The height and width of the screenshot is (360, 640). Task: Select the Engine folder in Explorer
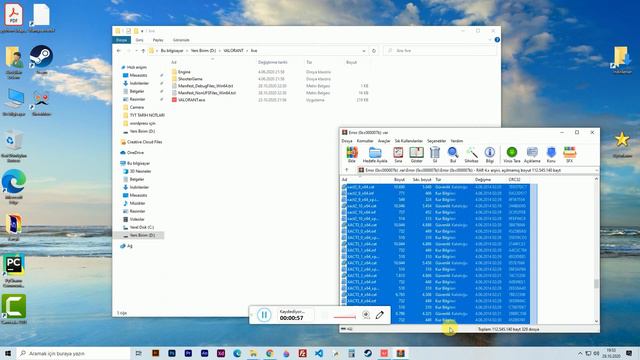(x=184, y=72)
